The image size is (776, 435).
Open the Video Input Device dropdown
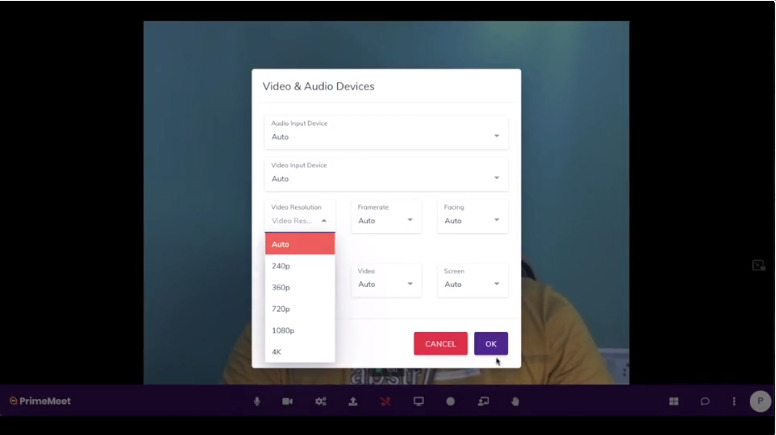click(x=386, y=174)
